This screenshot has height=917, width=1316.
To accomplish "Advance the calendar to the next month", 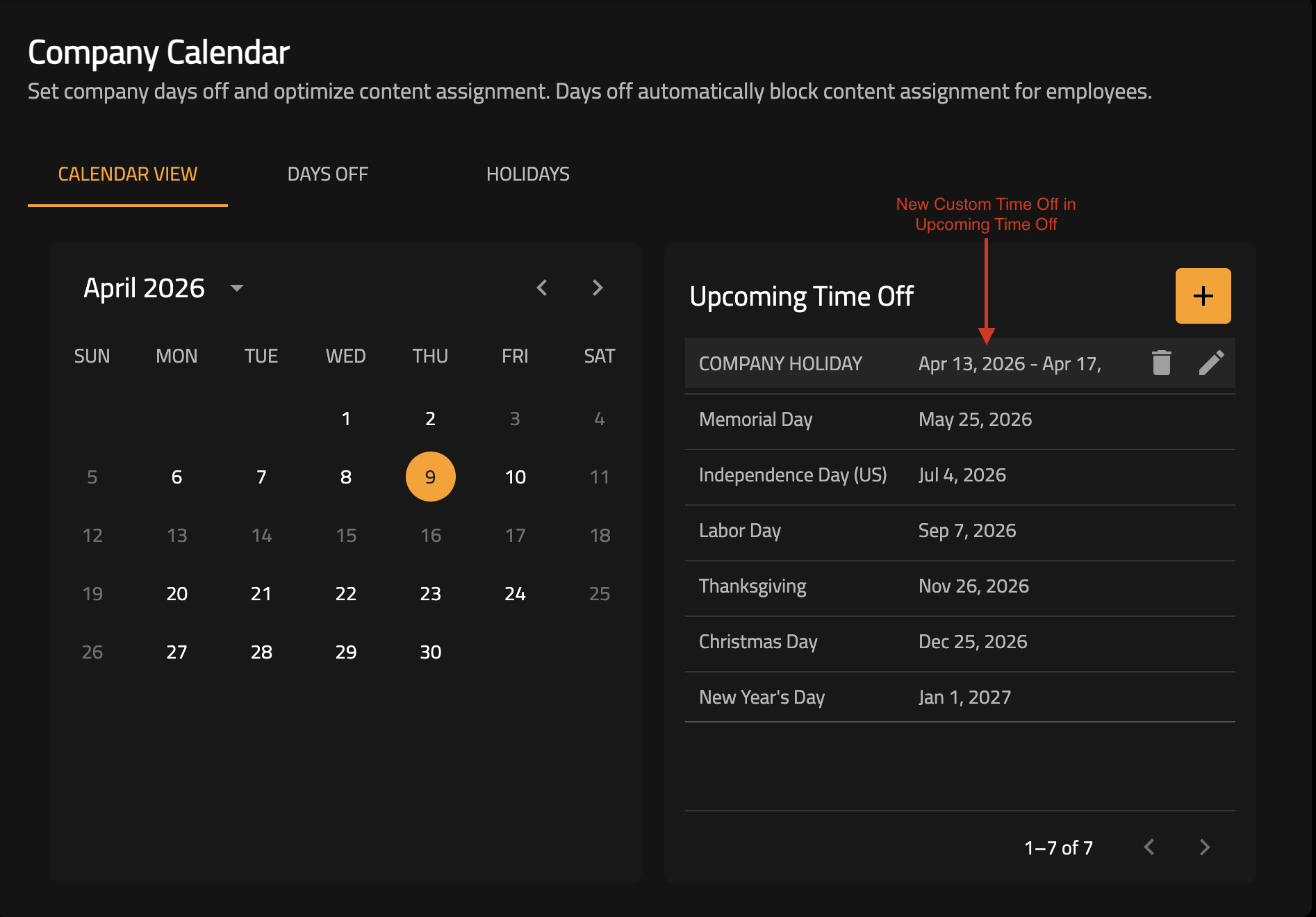I will (x=597, y=288).
